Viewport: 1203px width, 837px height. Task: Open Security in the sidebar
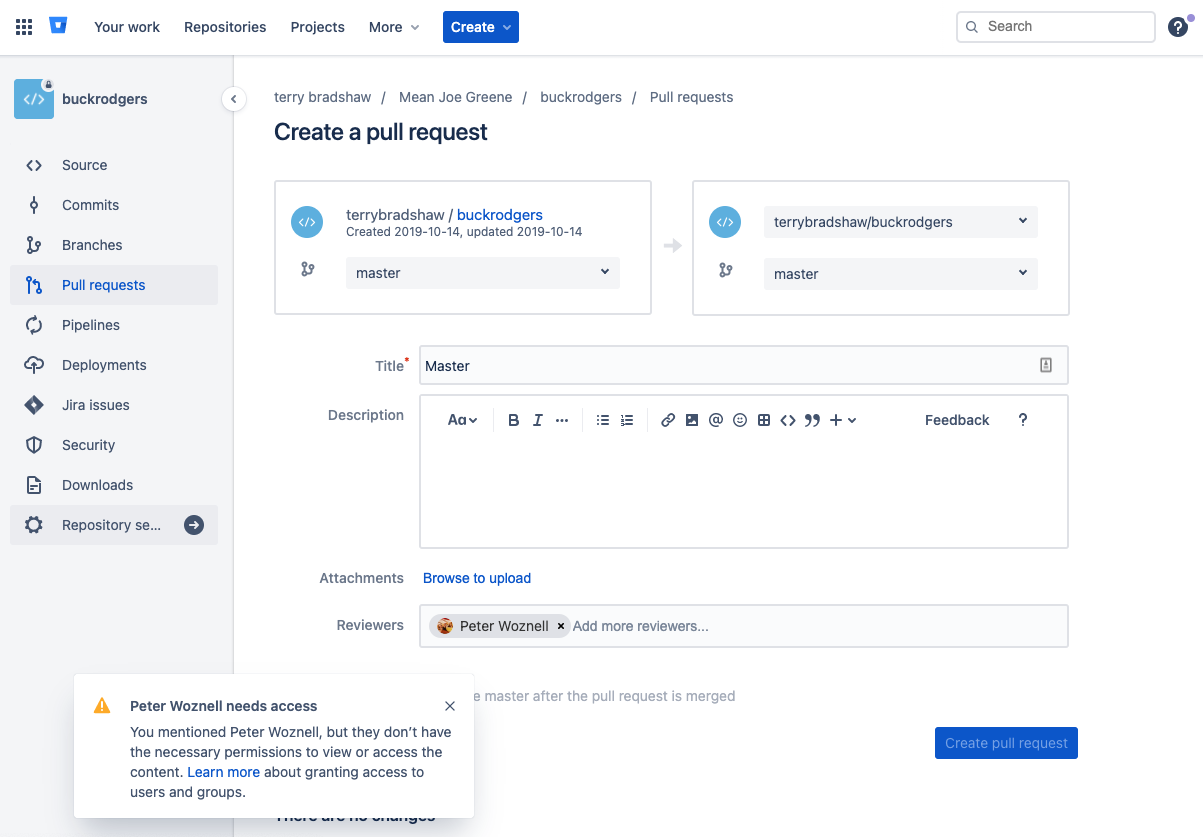click(114, 445)
